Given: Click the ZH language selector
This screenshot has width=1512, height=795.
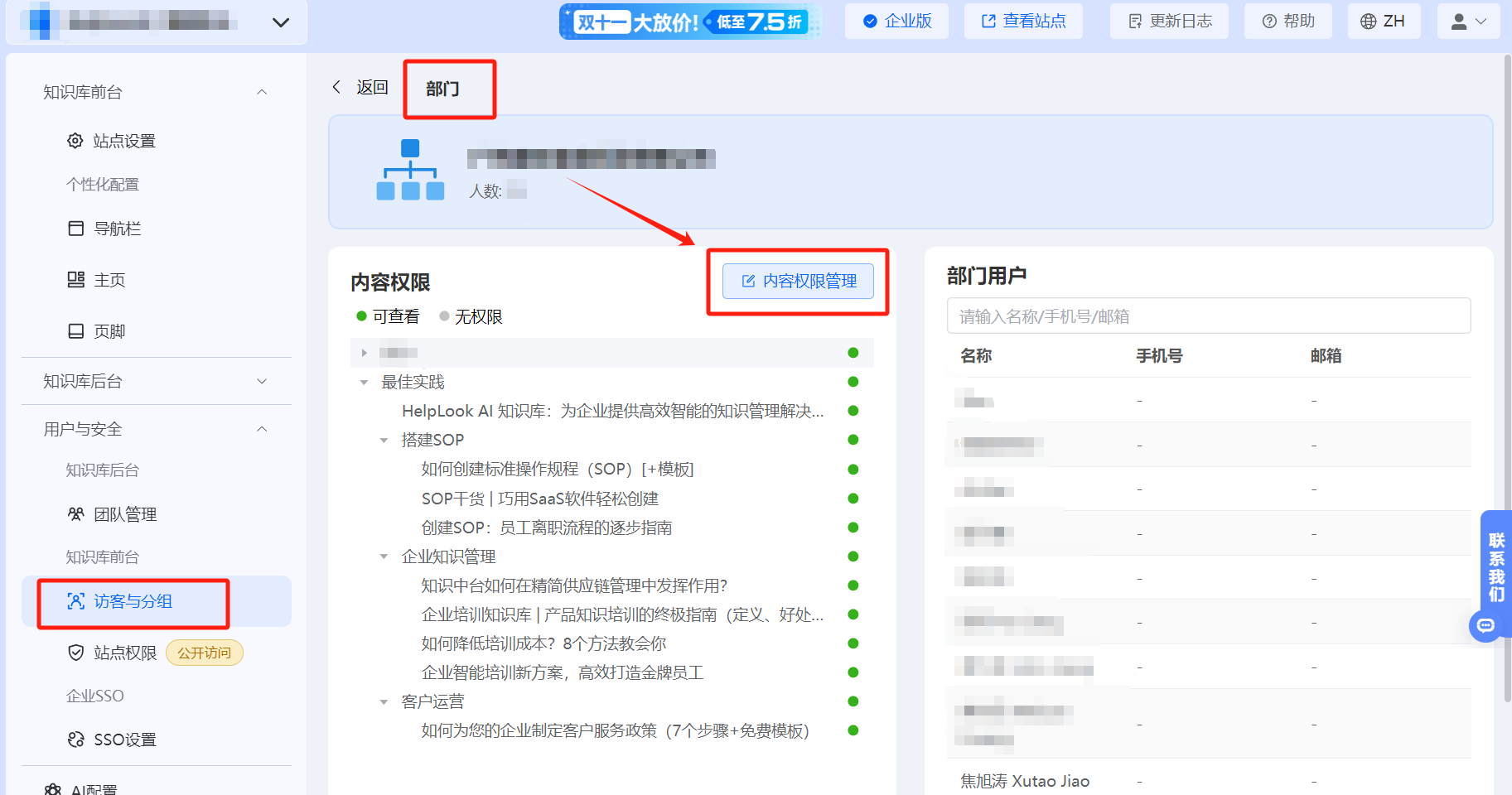Looking at the screenshot, I should click(1383, 22).
